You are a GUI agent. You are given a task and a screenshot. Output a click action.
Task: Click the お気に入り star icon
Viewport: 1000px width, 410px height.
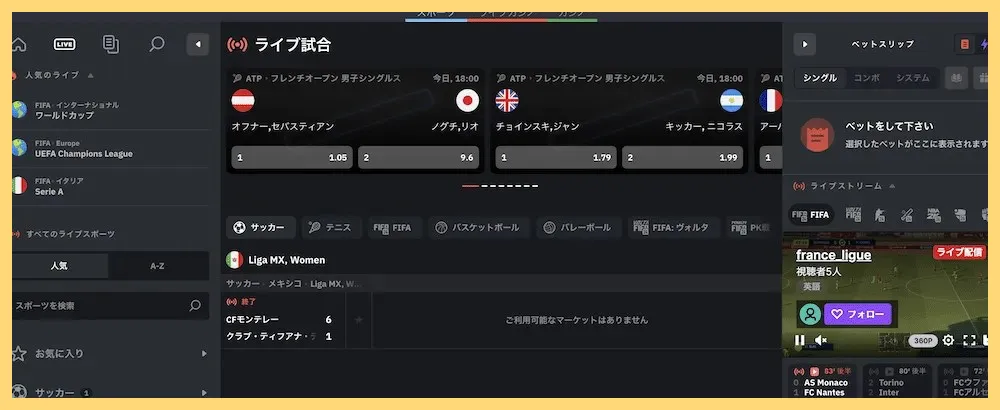tap(19, 353)
